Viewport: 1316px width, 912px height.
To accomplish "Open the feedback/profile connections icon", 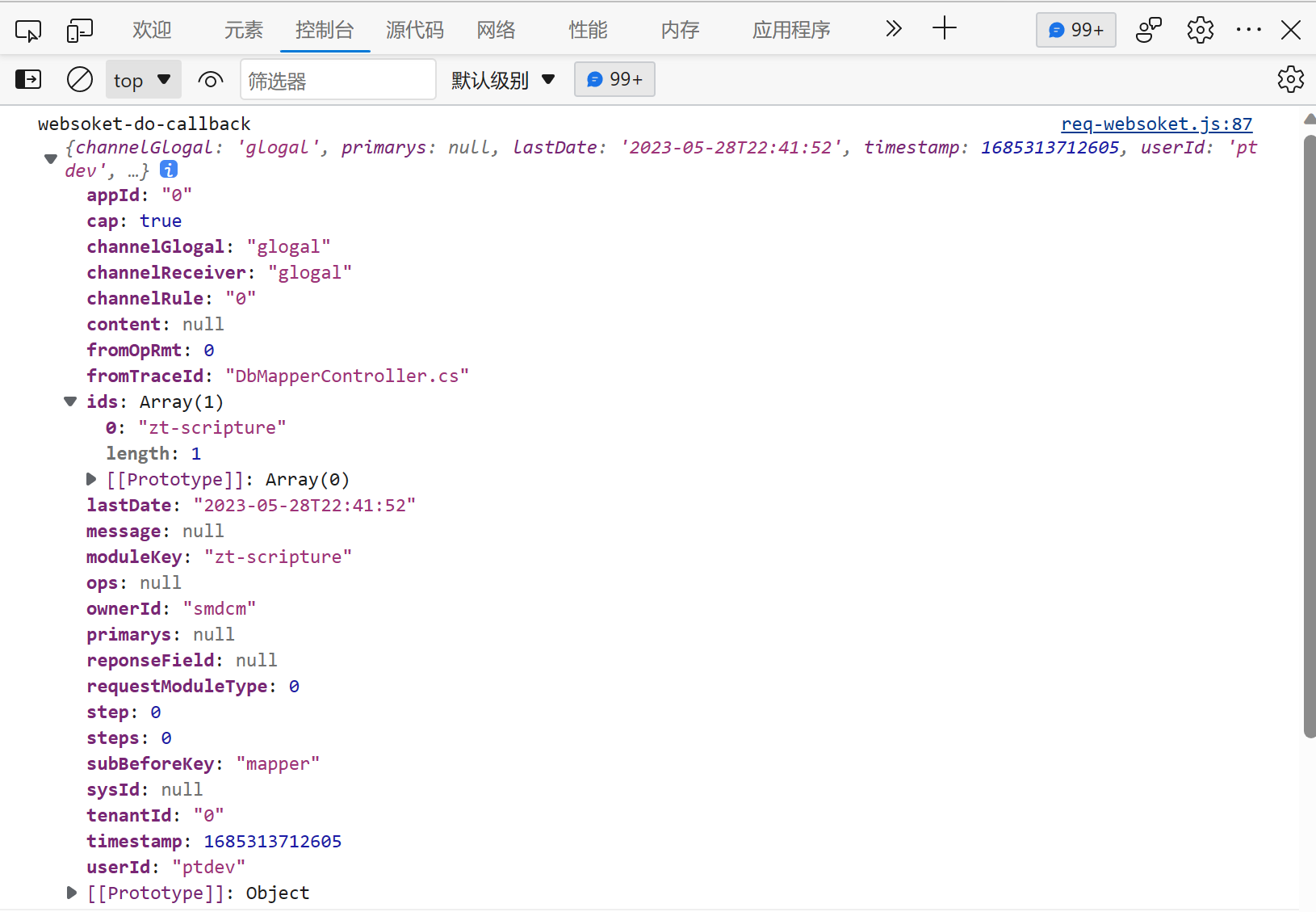I will 1148,30.
